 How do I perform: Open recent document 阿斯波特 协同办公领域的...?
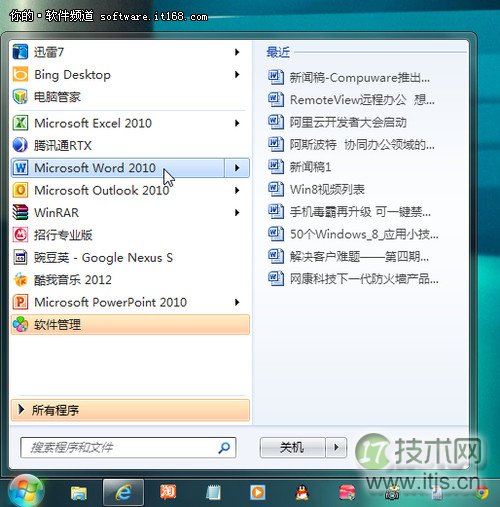351,144
